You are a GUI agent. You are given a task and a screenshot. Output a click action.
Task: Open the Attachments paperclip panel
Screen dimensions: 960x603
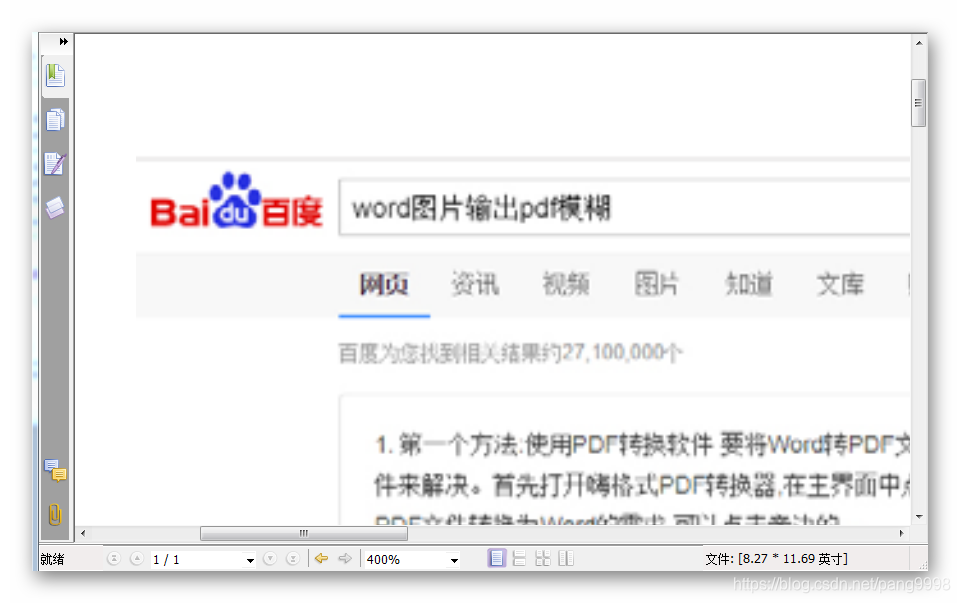tap(55, 515)
